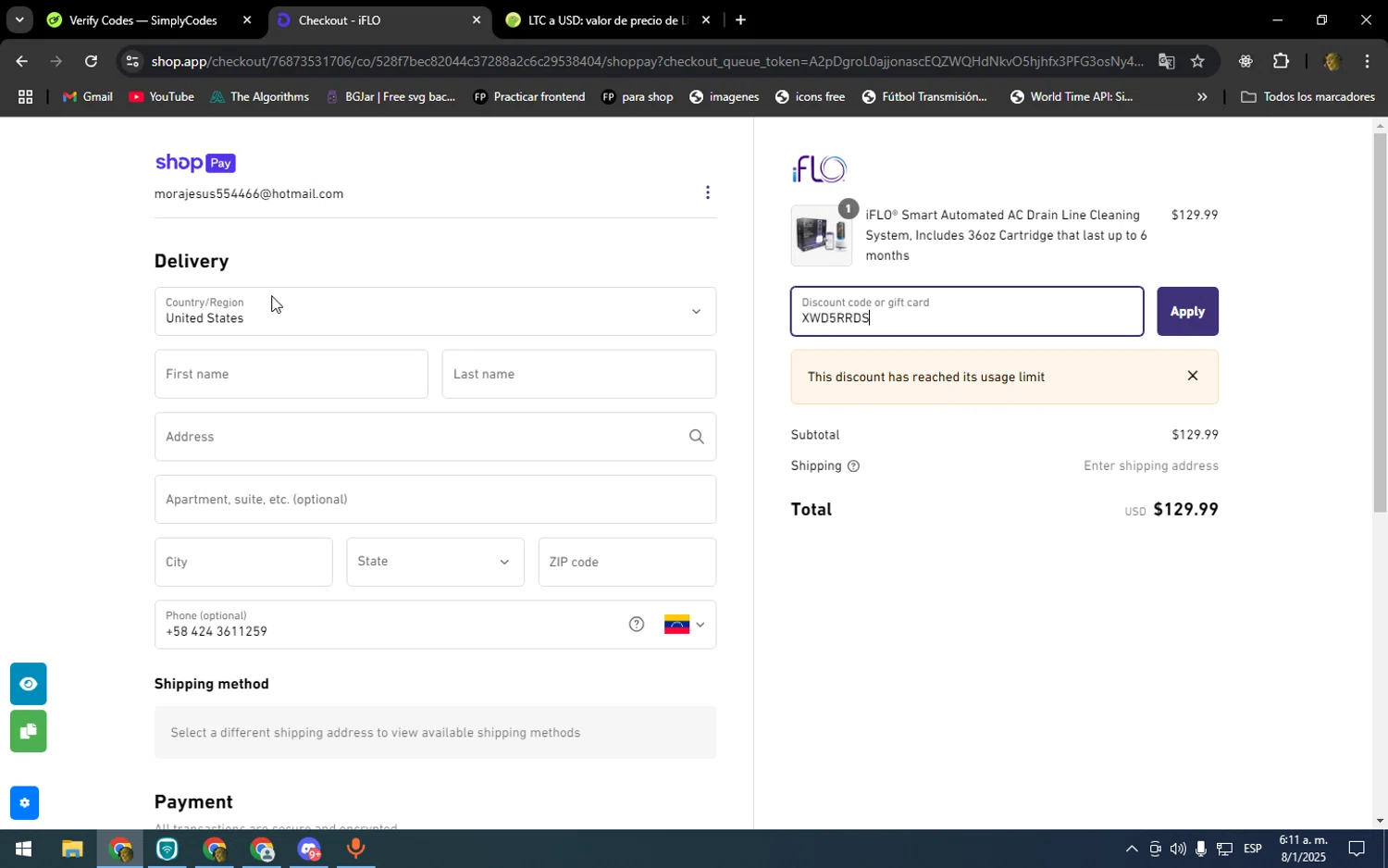Click the page vertical scrollbar

coord(1380,322)
